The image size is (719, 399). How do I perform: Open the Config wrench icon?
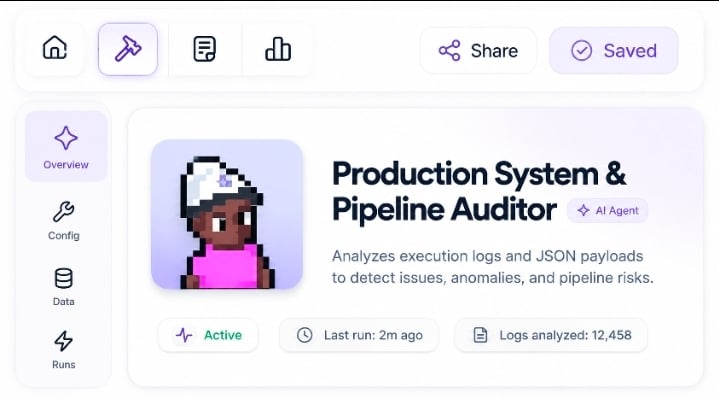point(64,211)
